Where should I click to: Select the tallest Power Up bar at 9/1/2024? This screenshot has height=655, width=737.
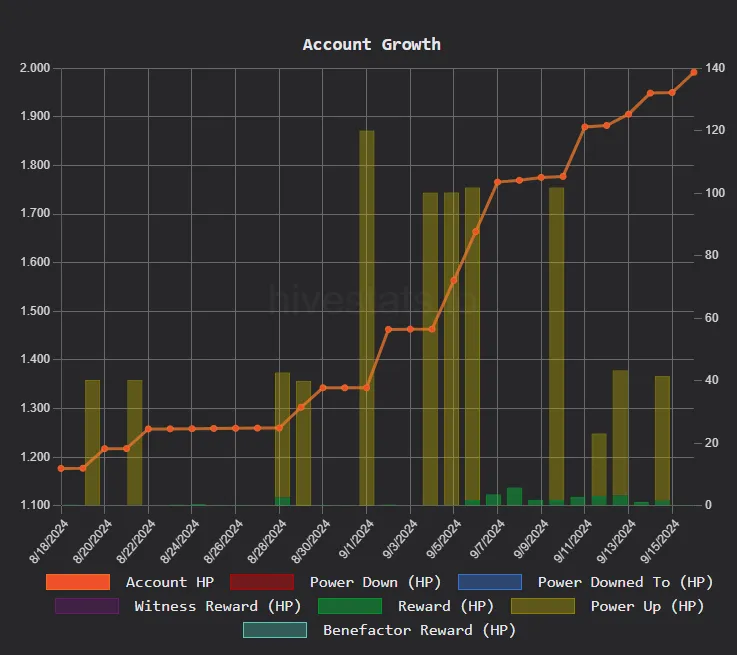pos(367,318)
